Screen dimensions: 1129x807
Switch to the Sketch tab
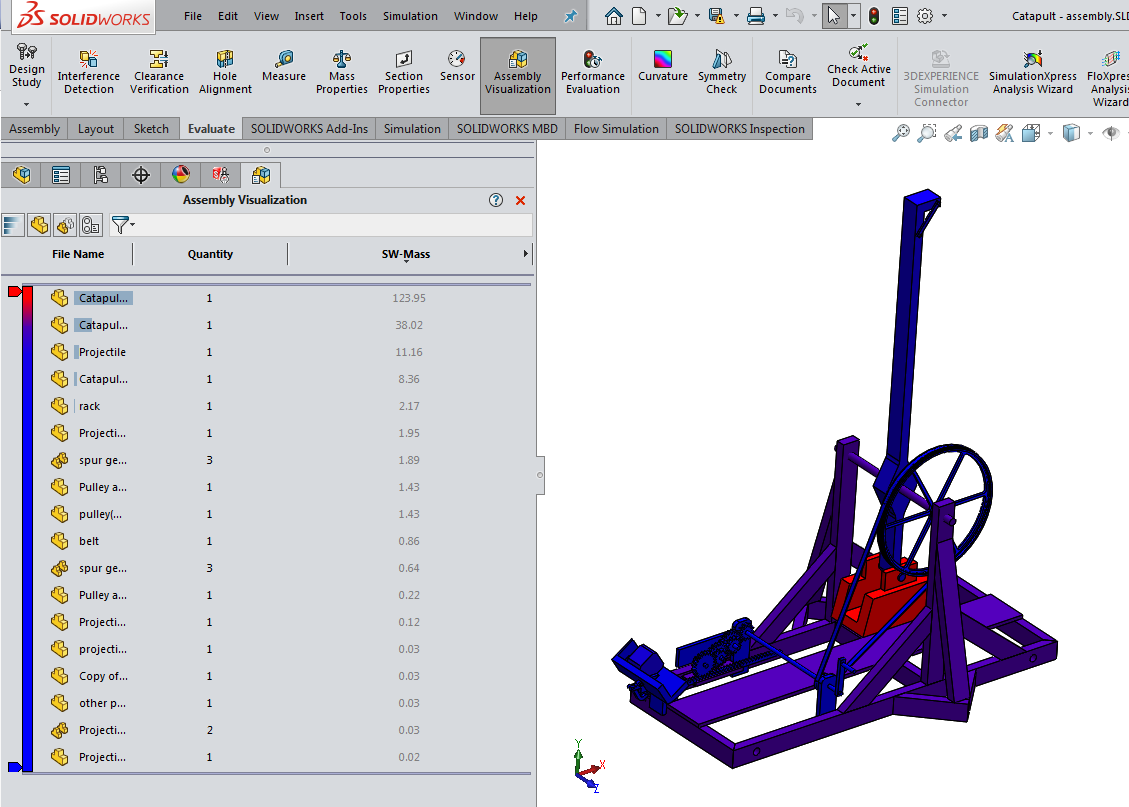pos(151,129)
